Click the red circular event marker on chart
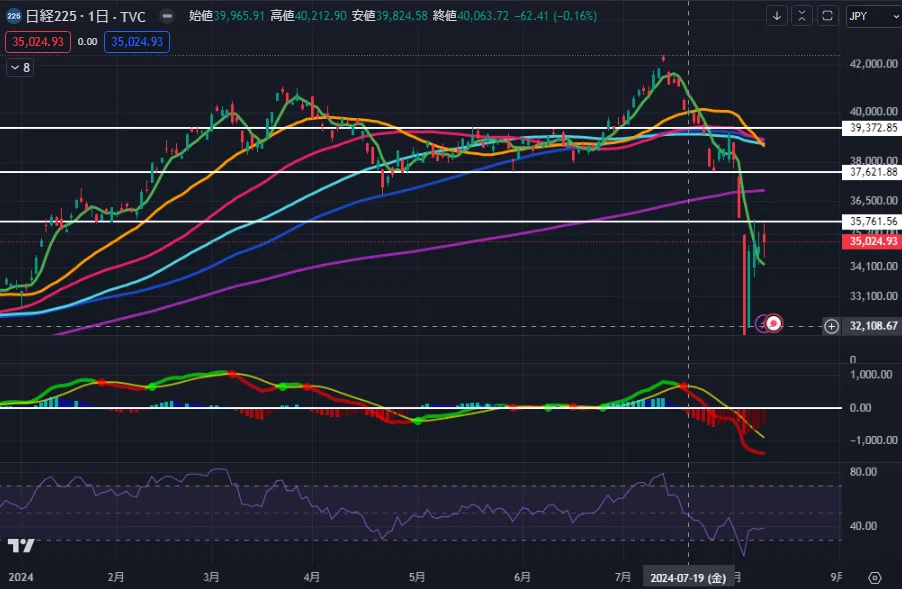This screenshot has height=589, width=902. click(774, 323)
